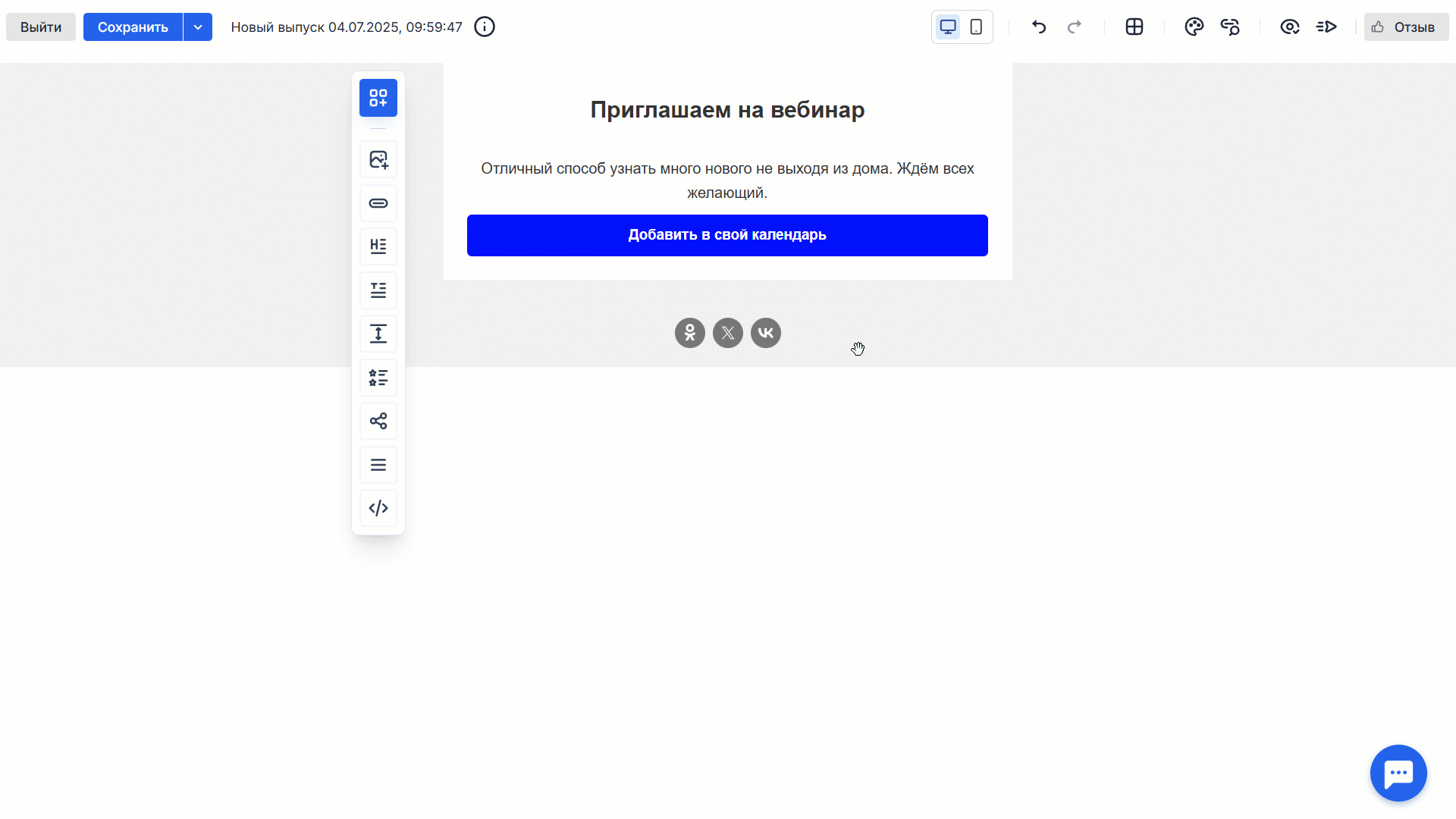Redo the last undone action

1075,27
